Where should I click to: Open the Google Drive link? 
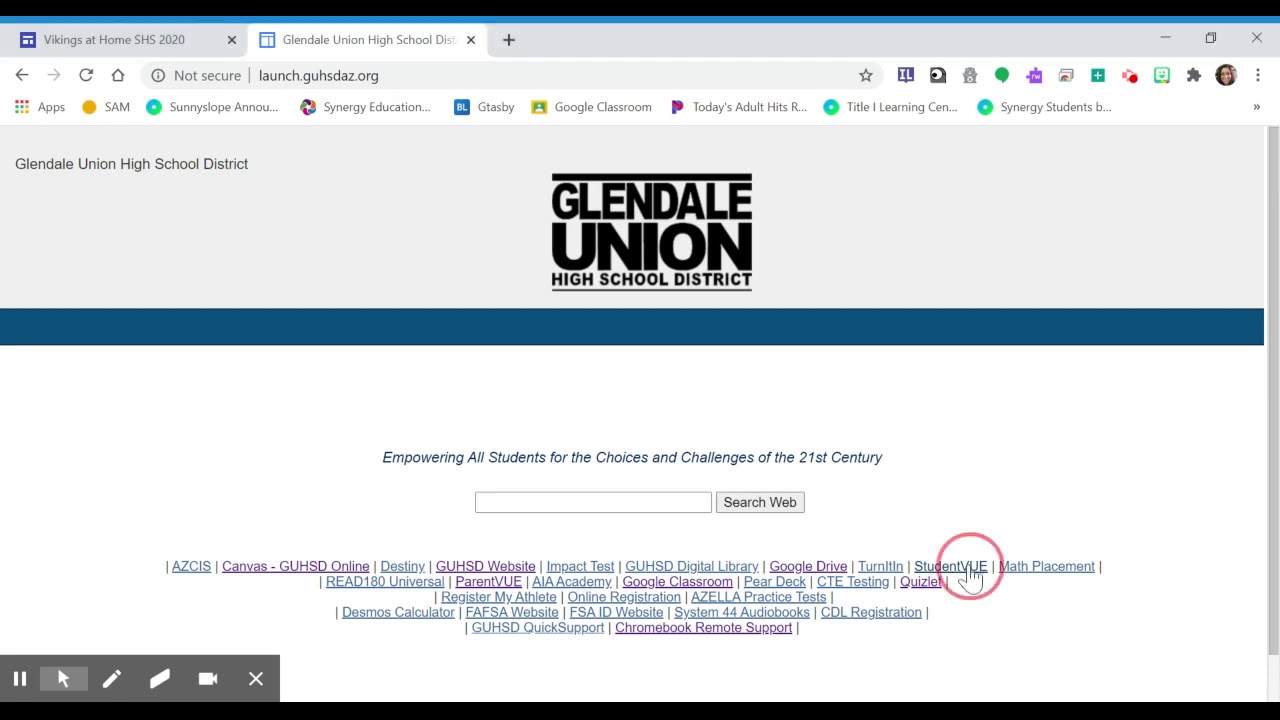pos(808,566)
